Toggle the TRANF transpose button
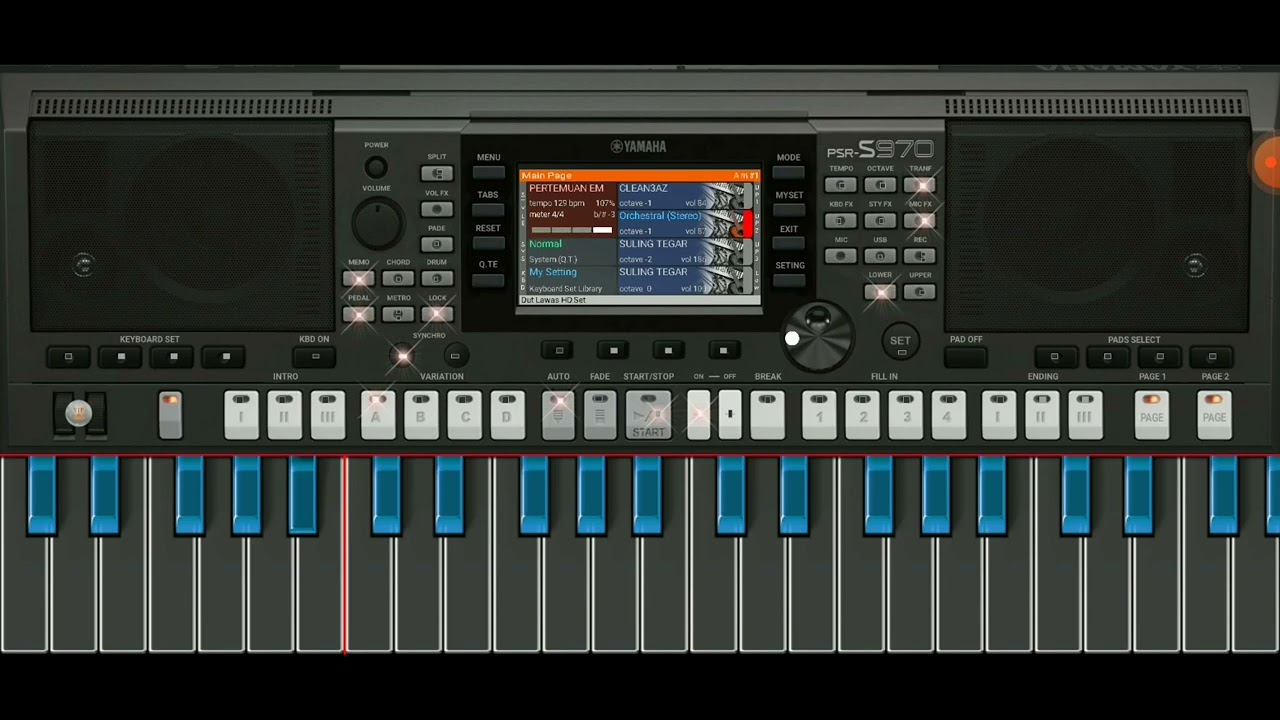 pyautogui.click(x=920, y=185)
